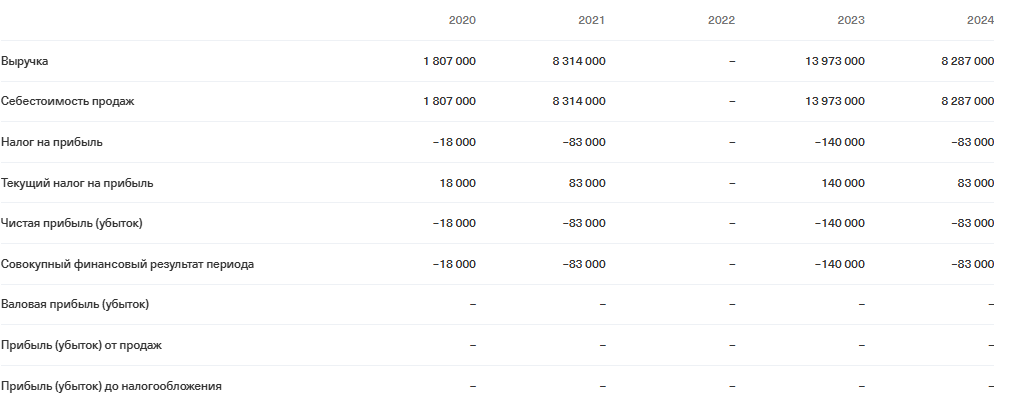This screenshot has height=410, width=1010.
Task: Click the 2021 column header
Action: 591,20
